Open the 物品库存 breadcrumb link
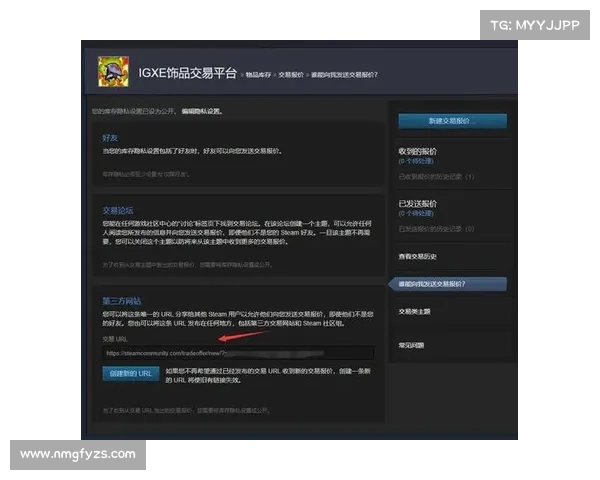 [258, 75]
